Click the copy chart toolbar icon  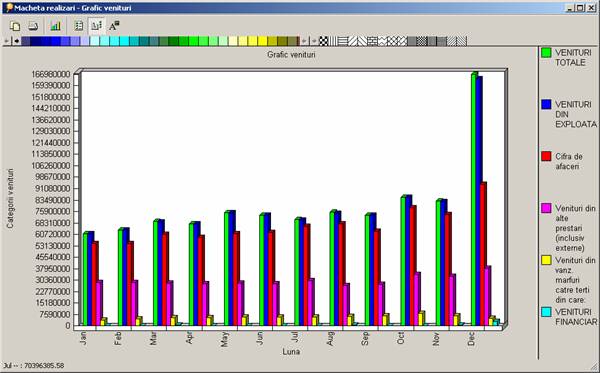(15, 26)
